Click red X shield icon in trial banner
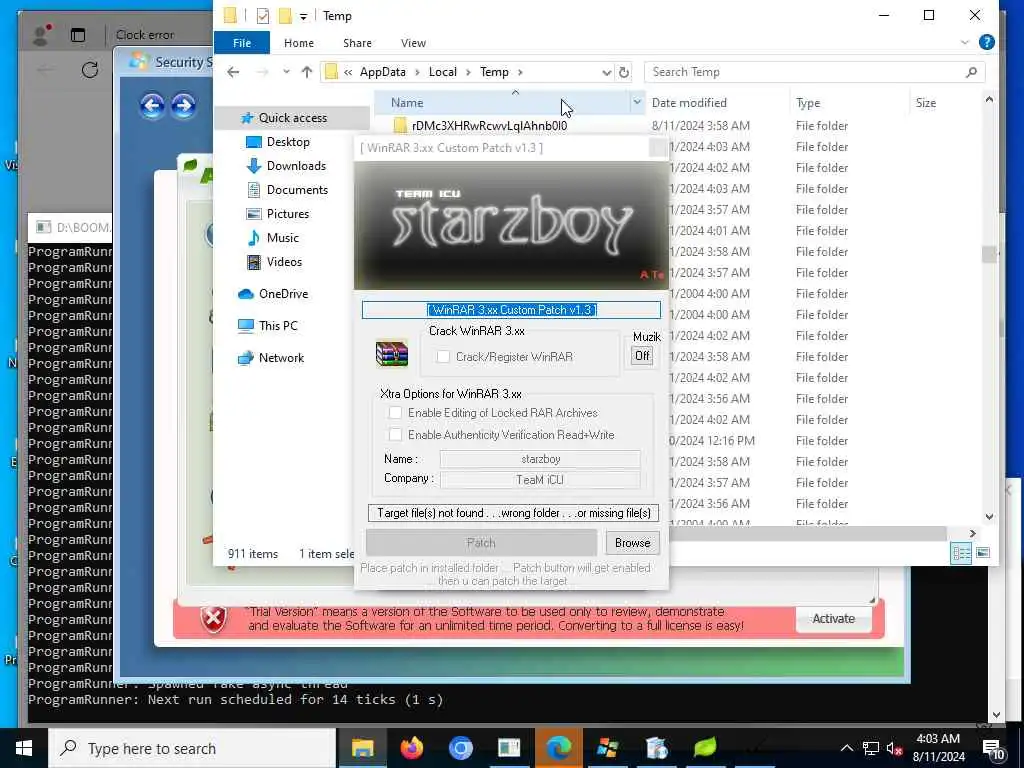Image resolution: width=1024 pixels, height=768 pixels. click(214, 619)
